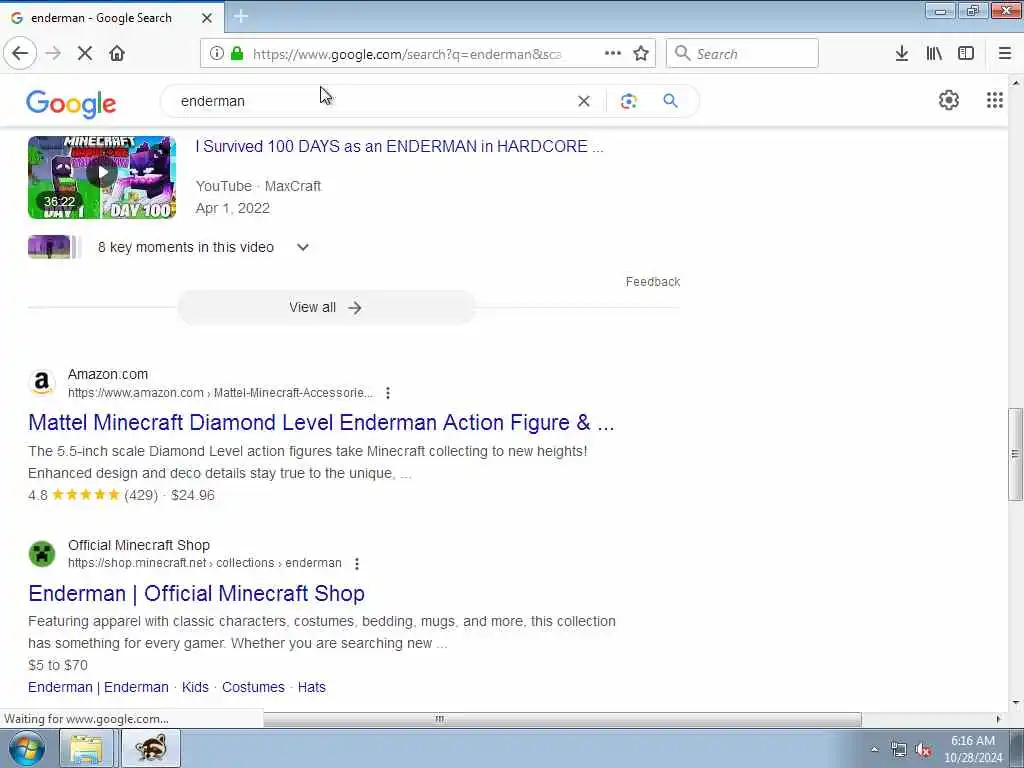
Task: Click the Google logo
Action: click(71, 103)
